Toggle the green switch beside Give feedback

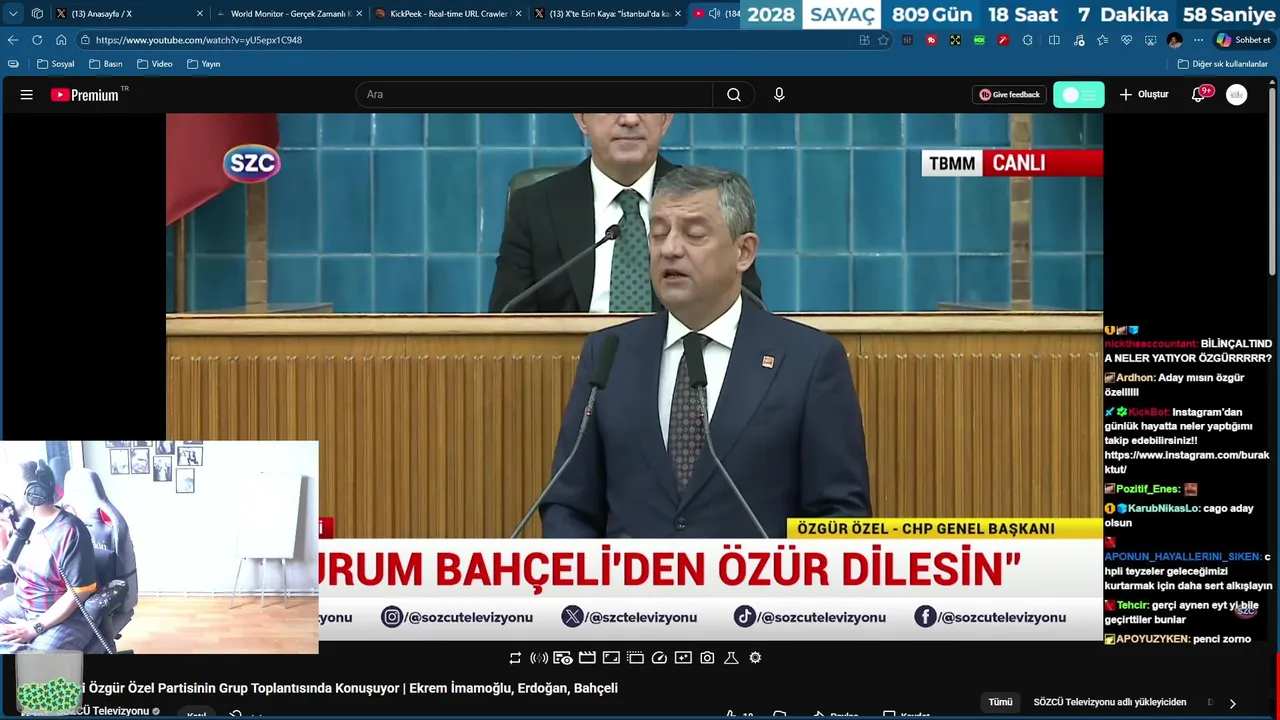1079,94
